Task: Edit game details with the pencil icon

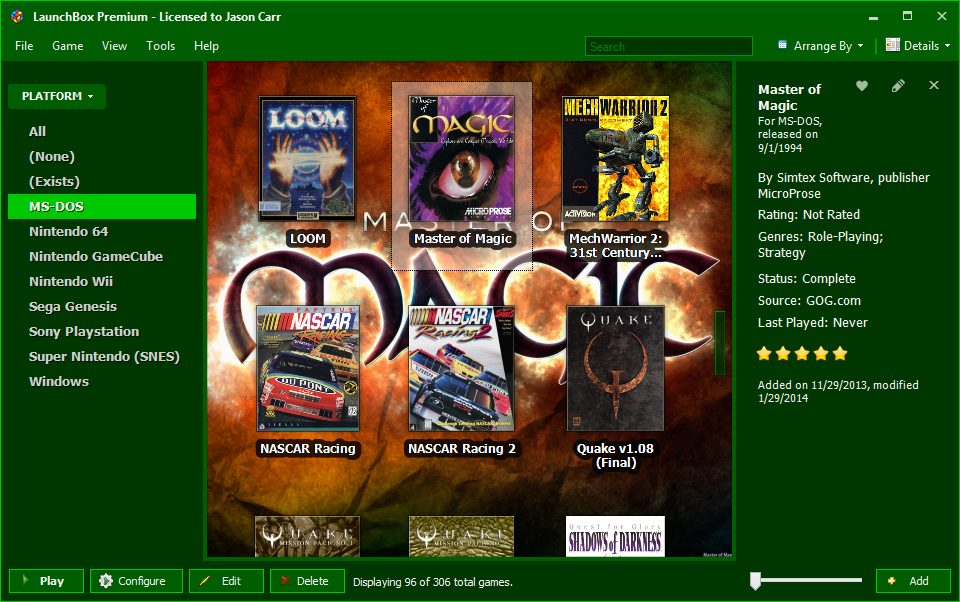Action: pos(898,86)
